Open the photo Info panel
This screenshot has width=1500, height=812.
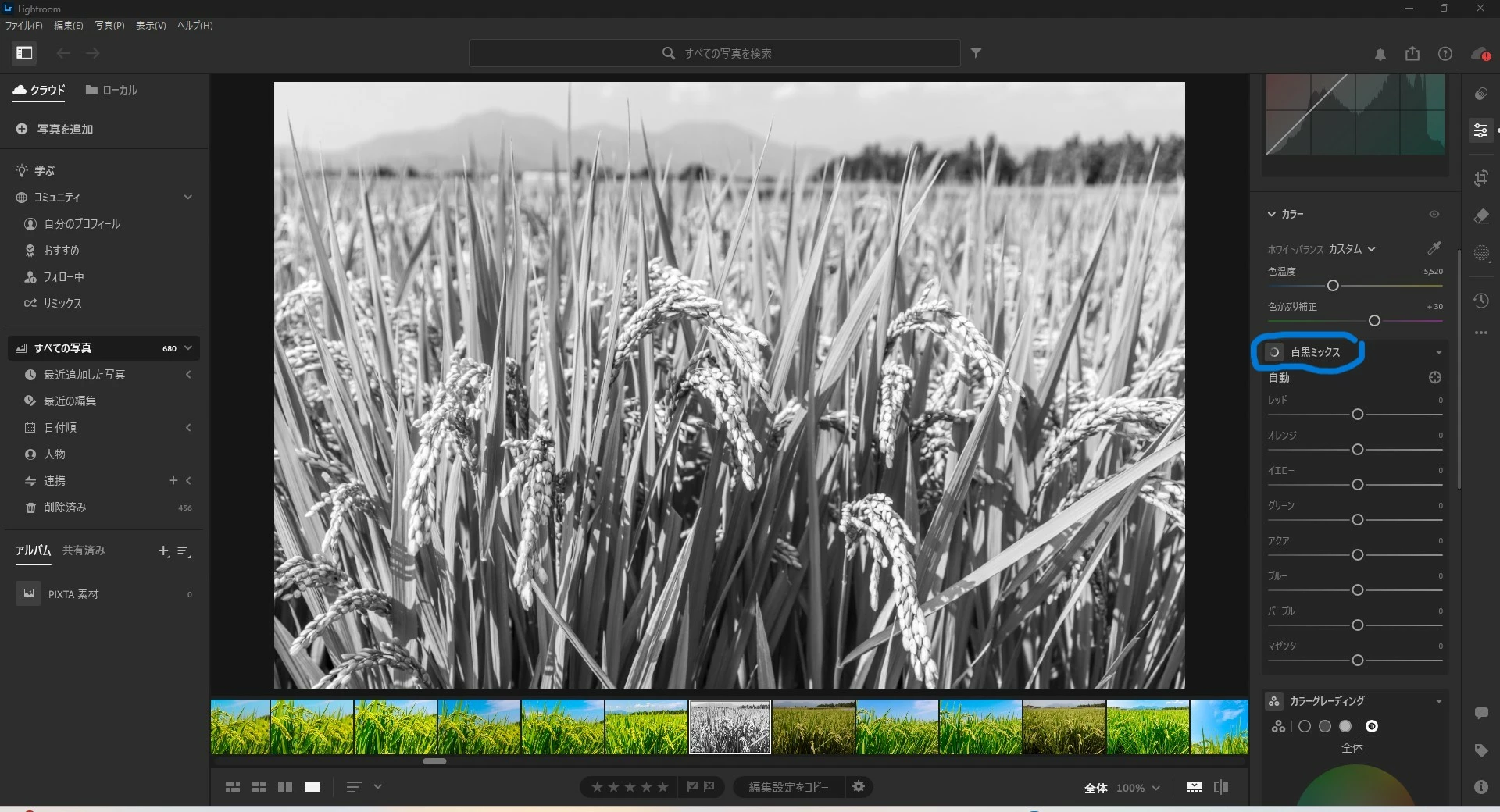pos(1480,787)
